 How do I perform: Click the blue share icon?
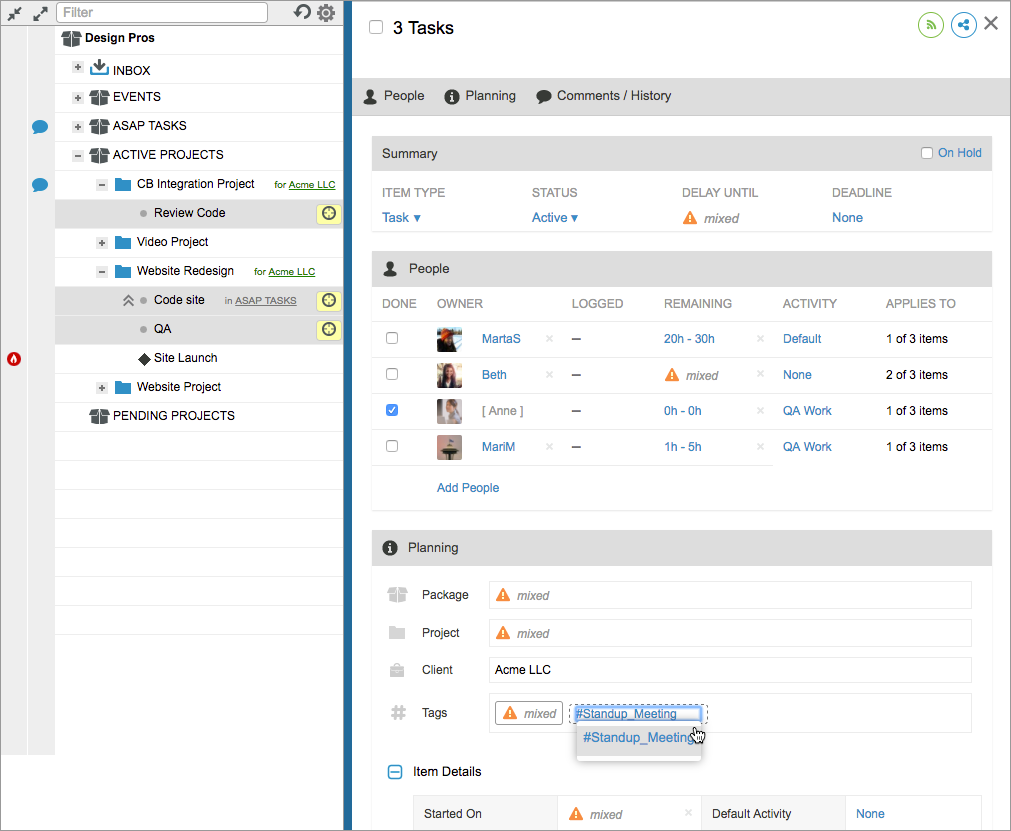click(x=963, y=25)
